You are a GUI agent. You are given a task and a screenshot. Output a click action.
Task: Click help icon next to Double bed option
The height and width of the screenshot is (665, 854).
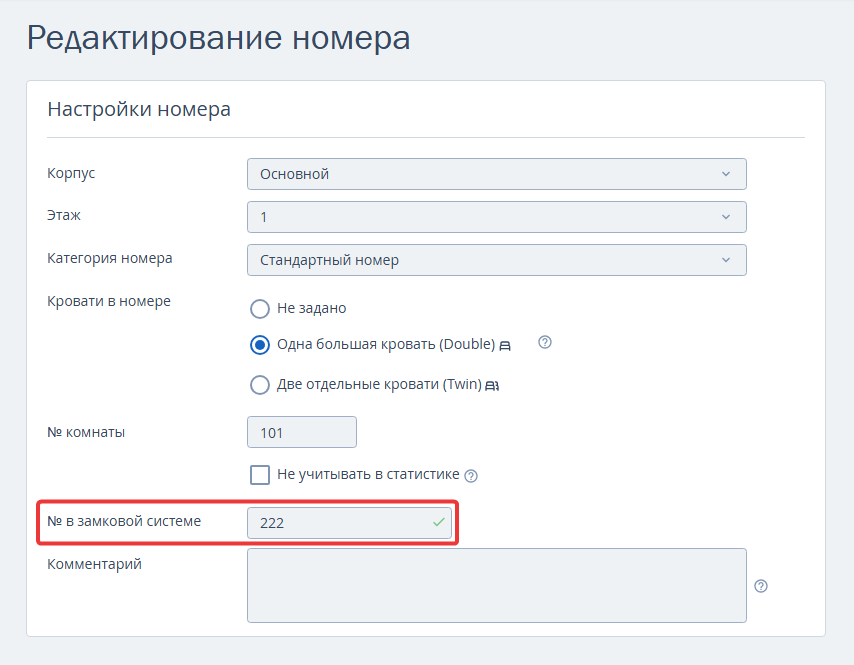[x=545, y=342]
